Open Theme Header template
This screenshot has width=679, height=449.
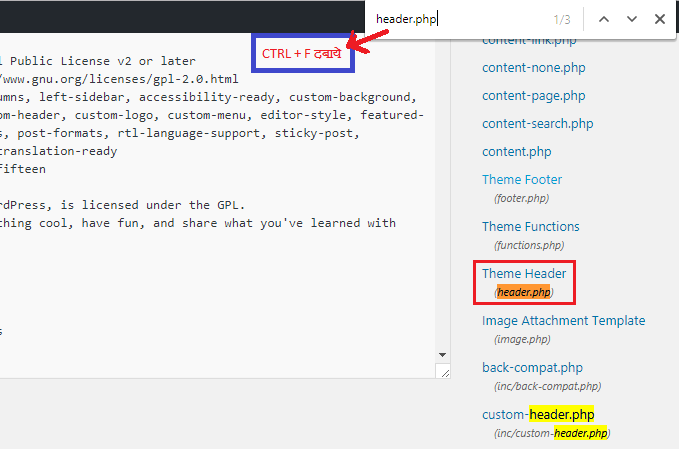pos(524,274)
